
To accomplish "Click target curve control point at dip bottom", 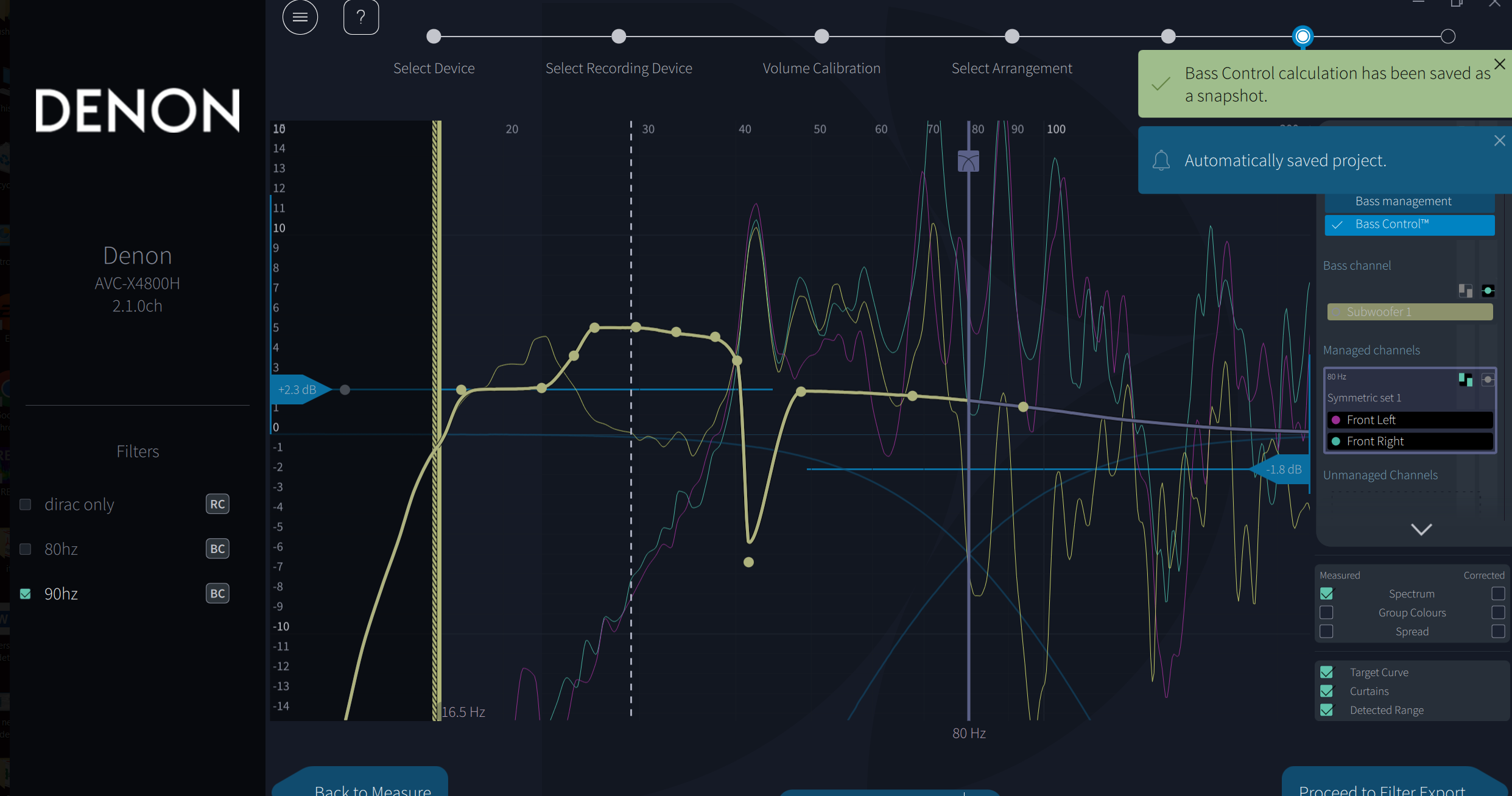I will (748, 562).
